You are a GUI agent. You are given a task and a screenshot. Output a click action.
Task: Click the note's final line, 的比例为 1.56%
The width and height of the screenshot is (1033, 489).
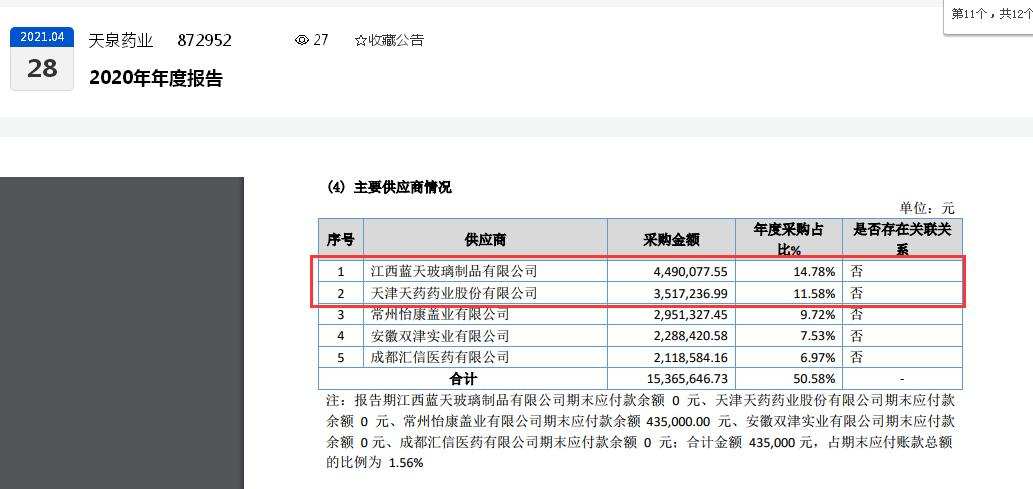pyautogui.click(x=374, y=463)
